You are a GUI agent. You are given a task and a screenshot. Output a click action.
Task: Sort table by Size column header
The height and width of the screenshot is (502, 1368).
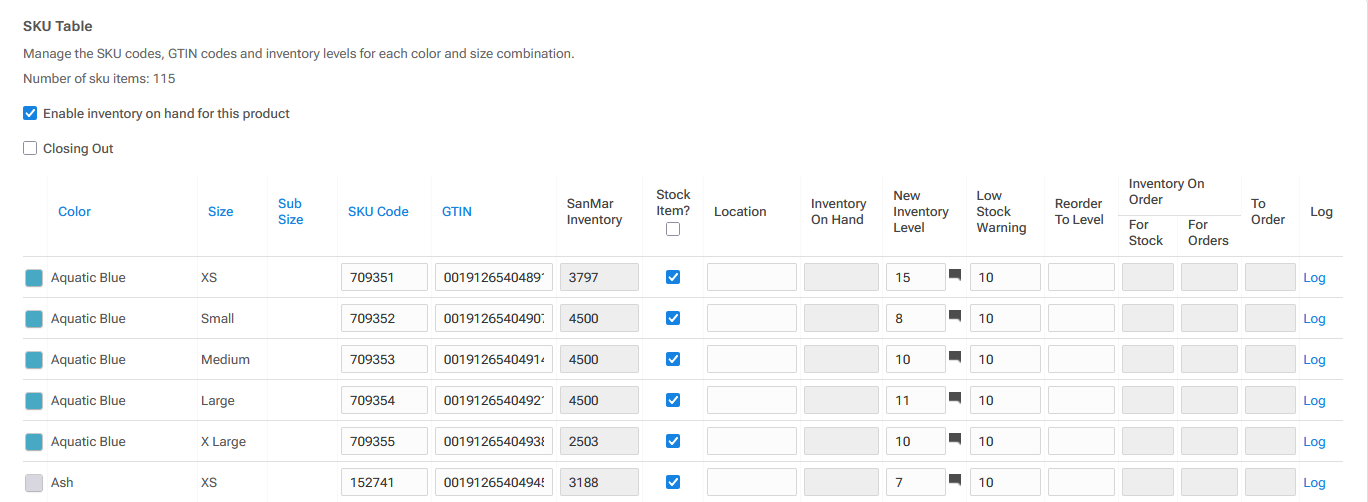[220, 212]
